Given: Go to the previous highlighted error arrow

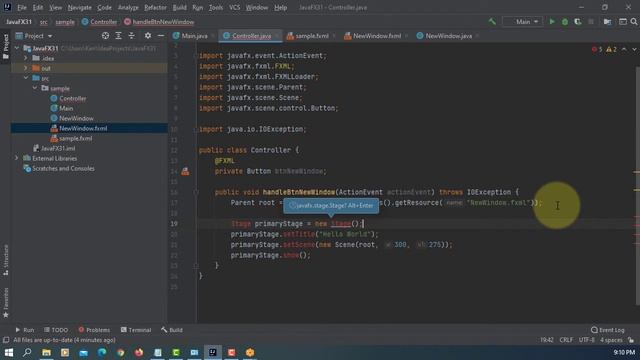Looking at the screenshot, I should tap(624, 49).
